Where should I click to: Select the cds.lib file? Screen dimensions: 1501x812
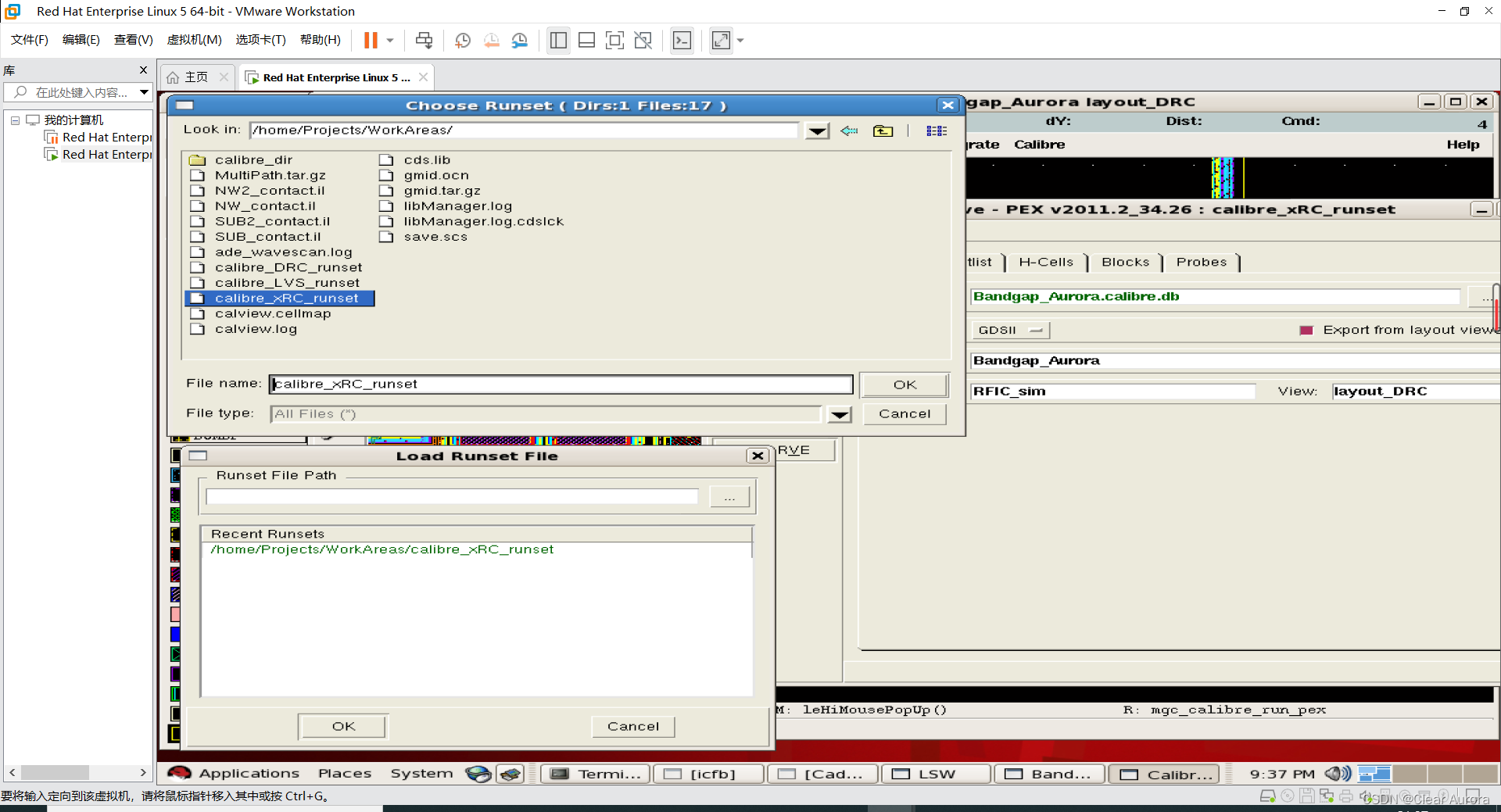coord(415,159)
